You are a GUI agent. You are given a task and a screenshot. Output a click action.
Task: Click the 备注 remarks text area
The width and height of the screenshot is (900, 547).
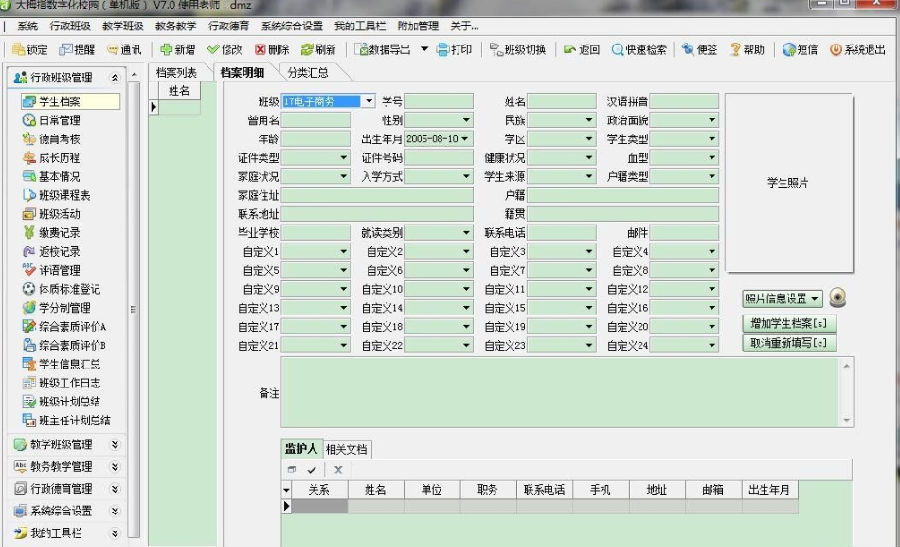tap(561, 393)
